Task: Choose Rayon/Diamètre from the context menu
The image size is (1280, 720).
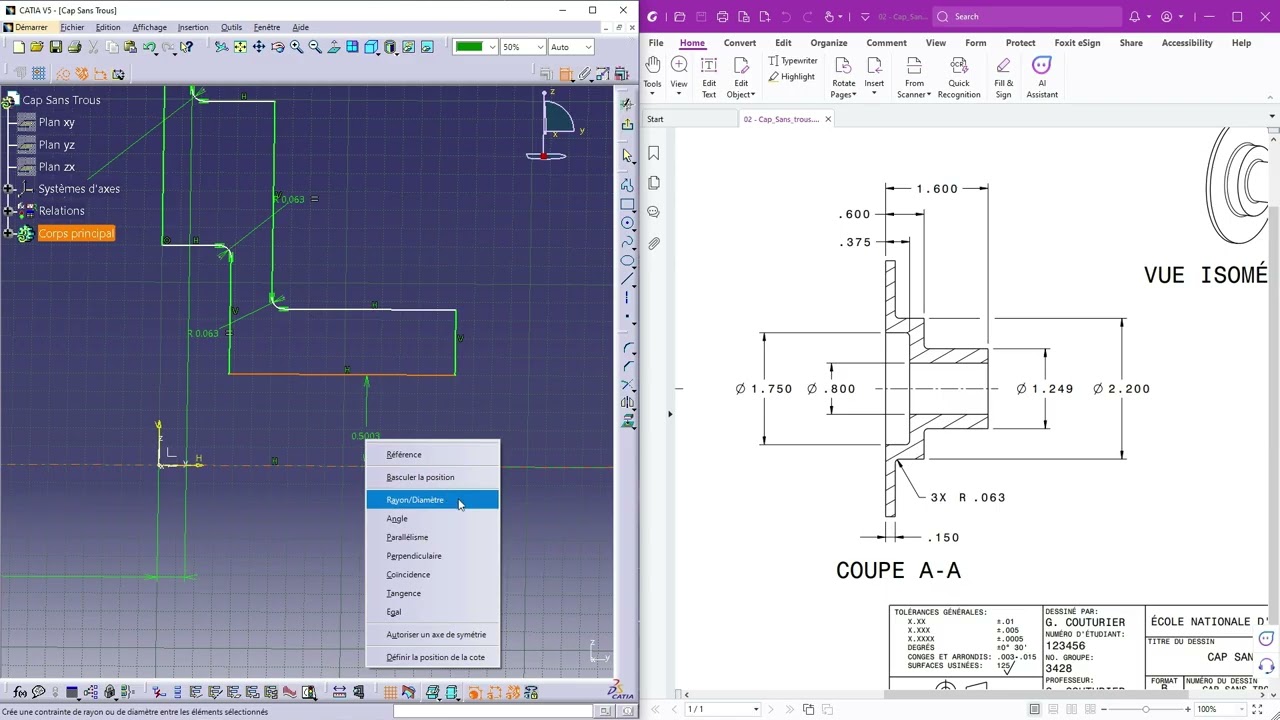Action: (x=415, y=500)
